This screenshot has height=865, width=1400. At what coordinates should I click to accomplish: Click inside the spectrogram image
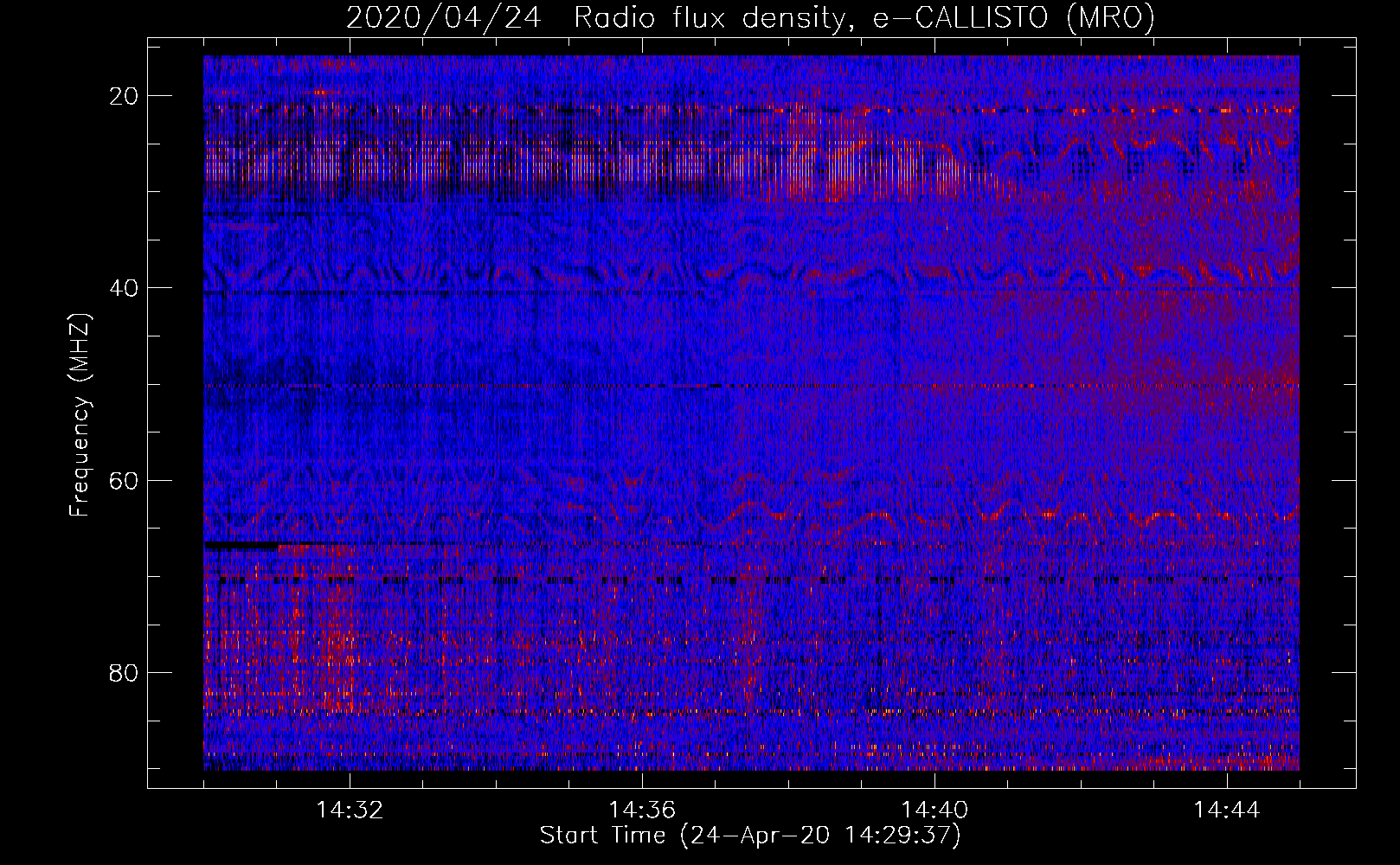click(751, 413)
